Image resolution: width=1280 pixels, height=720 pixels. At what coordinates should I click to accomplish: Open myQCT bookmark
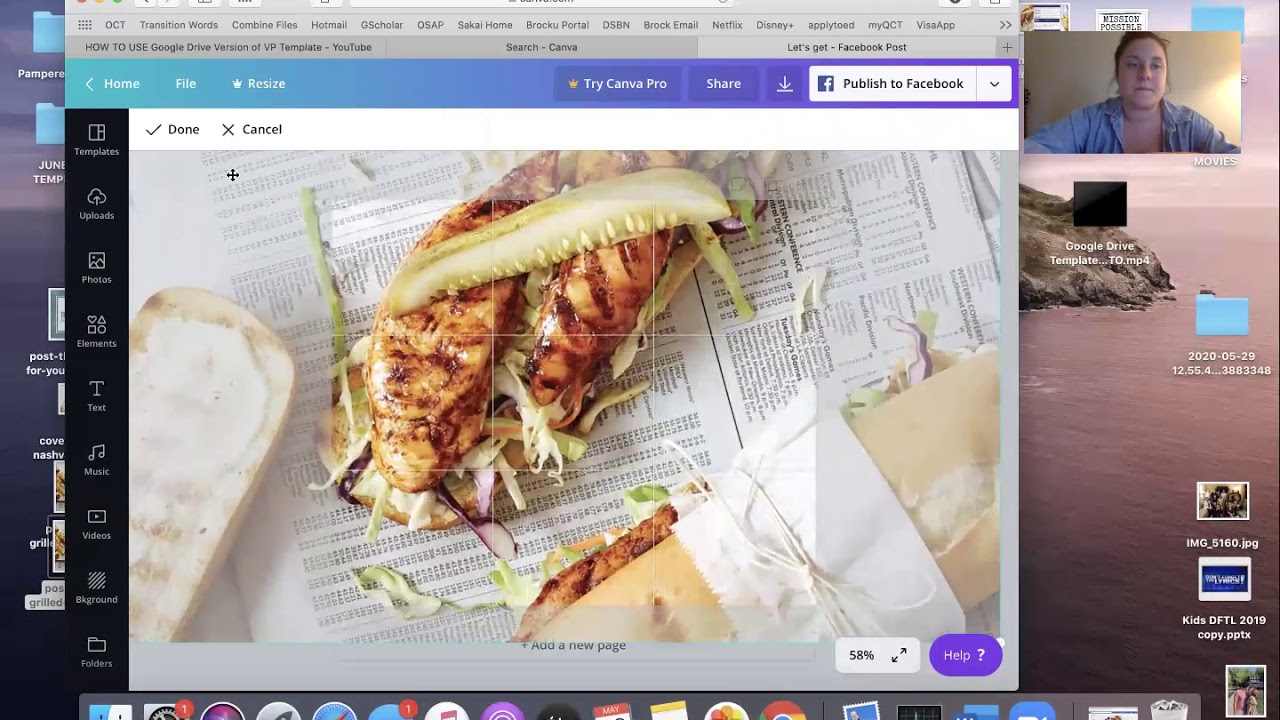[x=885, y=25]
